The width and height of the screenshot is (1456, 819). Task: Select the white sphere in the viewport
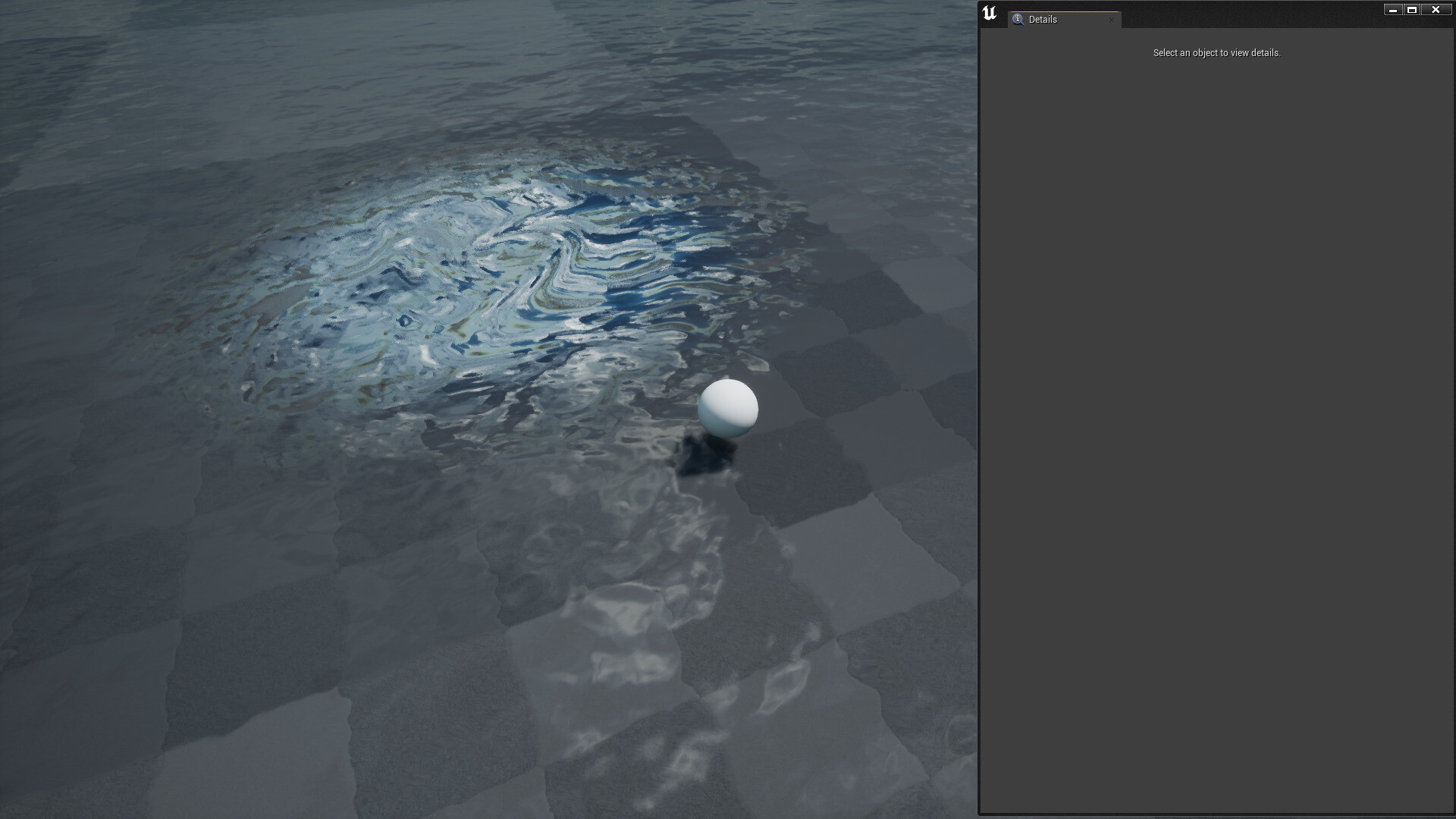[729, 409]
